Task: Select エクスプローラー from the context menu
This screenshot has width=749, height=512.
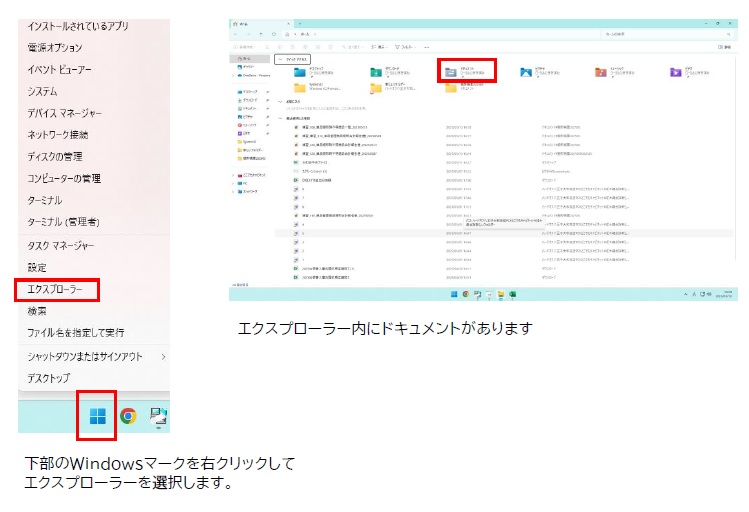Action: [56, 290]
